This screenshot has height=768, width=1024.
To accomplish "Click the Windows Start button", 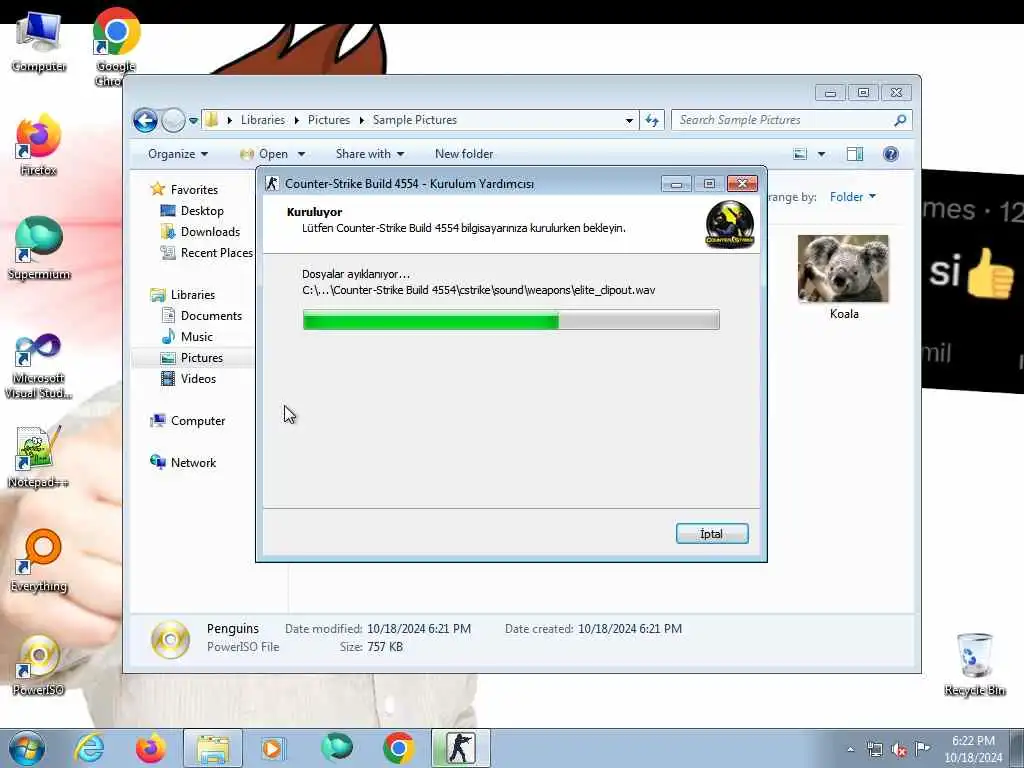I will coord(27,748).
